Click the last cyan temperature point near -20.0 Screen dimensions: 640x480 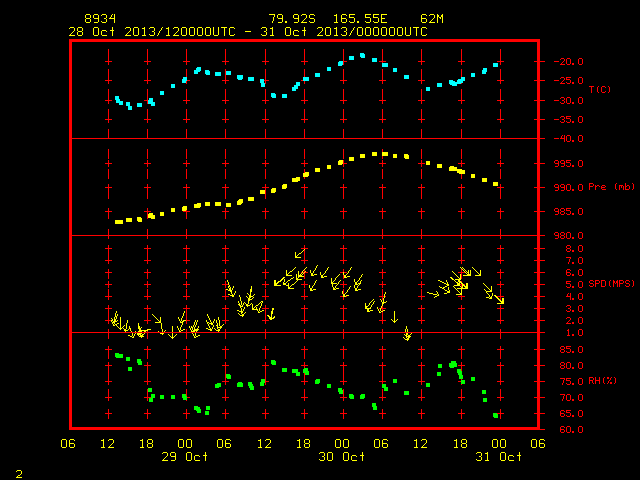click(x=496, y=65)
